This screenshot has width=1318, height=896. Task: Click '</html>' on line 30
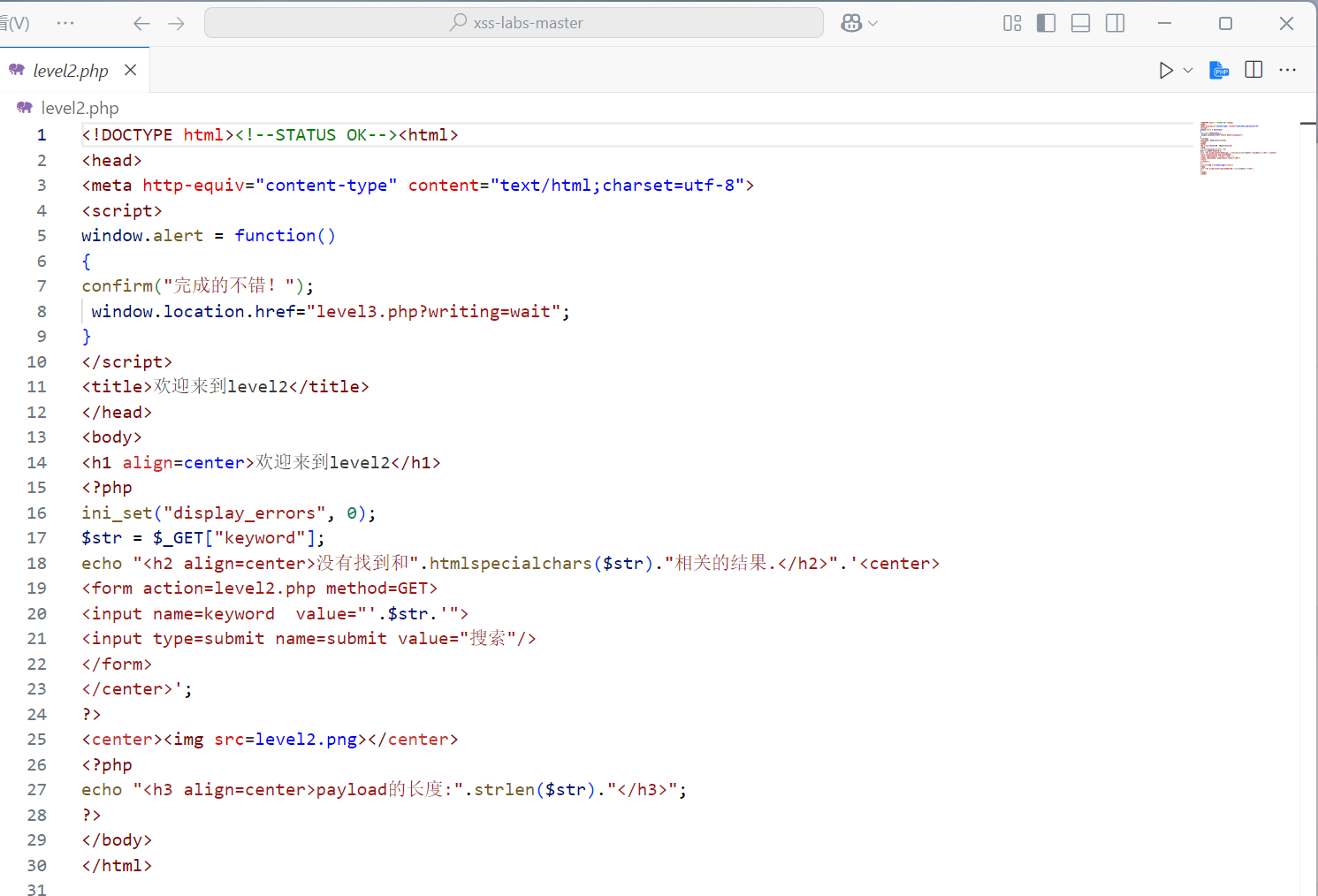(117, 866)
